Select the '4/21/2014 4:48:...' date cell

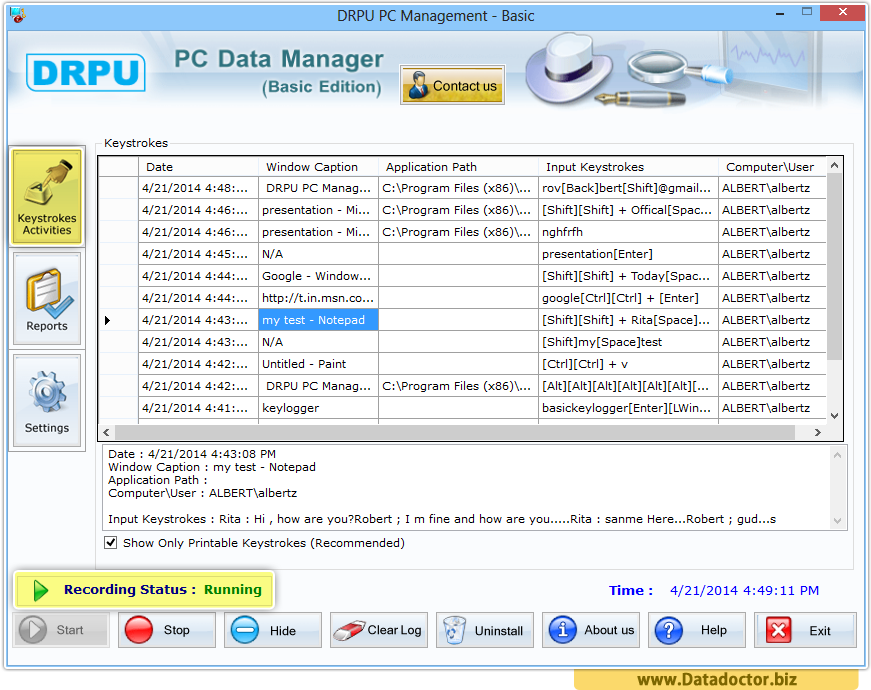coord(198,188)
